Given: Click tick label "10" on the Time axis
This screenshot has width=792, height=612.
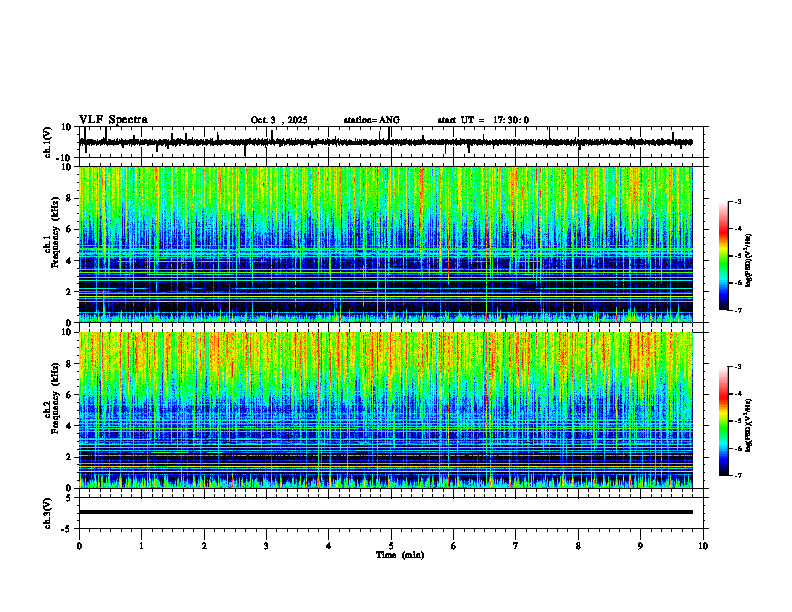Looking at the screenshot, I should click(703, 546).
